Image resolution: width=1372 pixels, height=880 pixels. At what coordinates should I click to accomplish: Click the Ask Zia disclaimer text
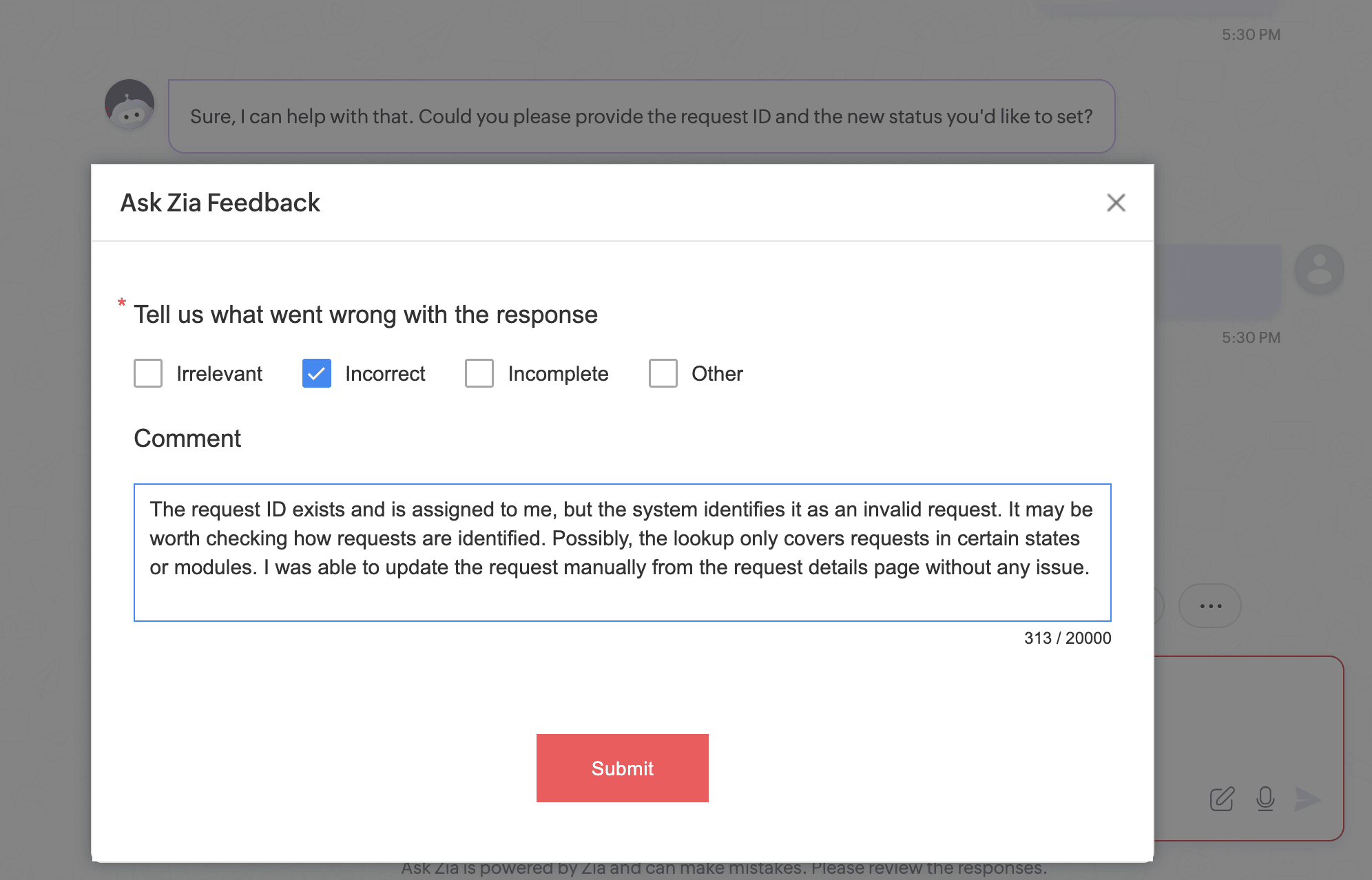724,869
